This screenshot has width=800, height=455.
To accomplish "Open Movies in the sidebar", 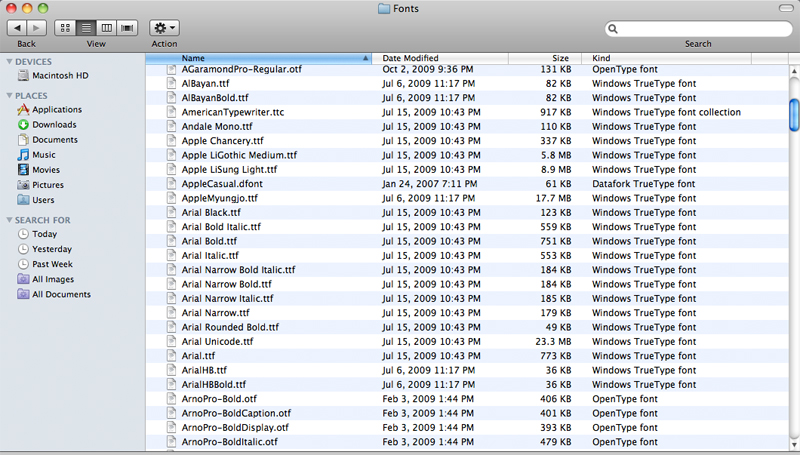I will (x=39, y=170).
